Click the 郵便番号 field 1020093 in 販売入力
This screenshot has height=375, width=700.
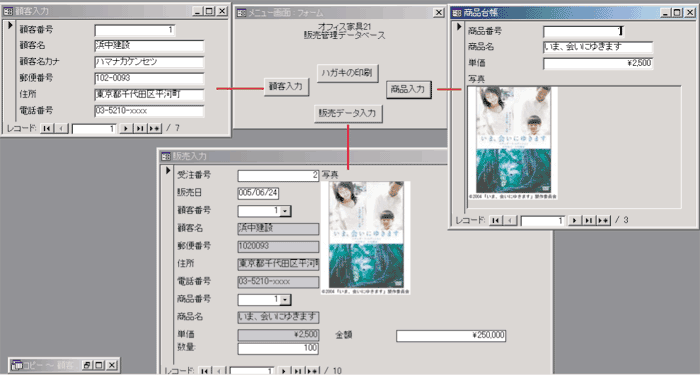[278, 246]
